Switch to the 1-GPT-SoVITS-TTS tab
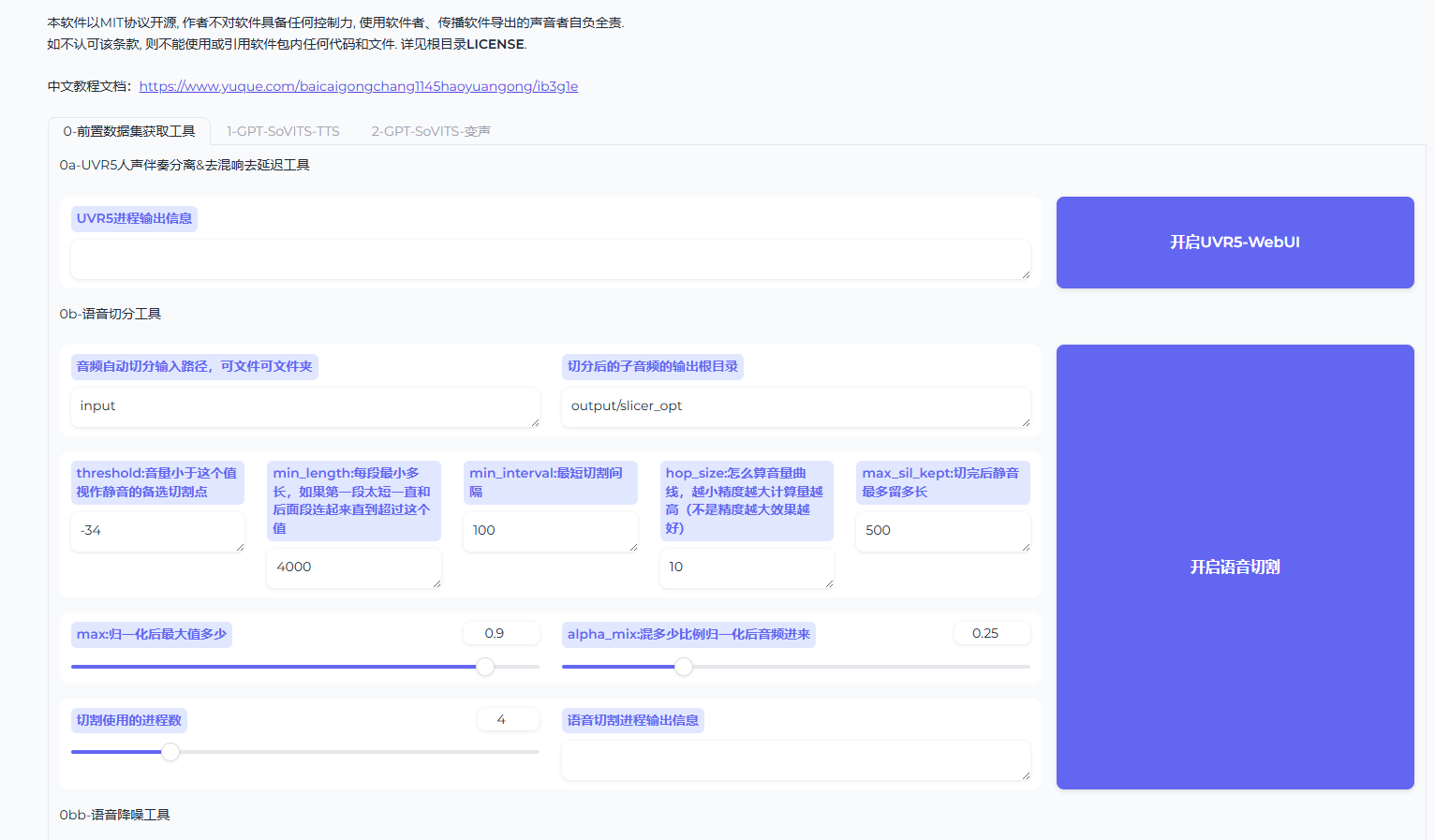1435x840 pixels. (x=283, y=131)
